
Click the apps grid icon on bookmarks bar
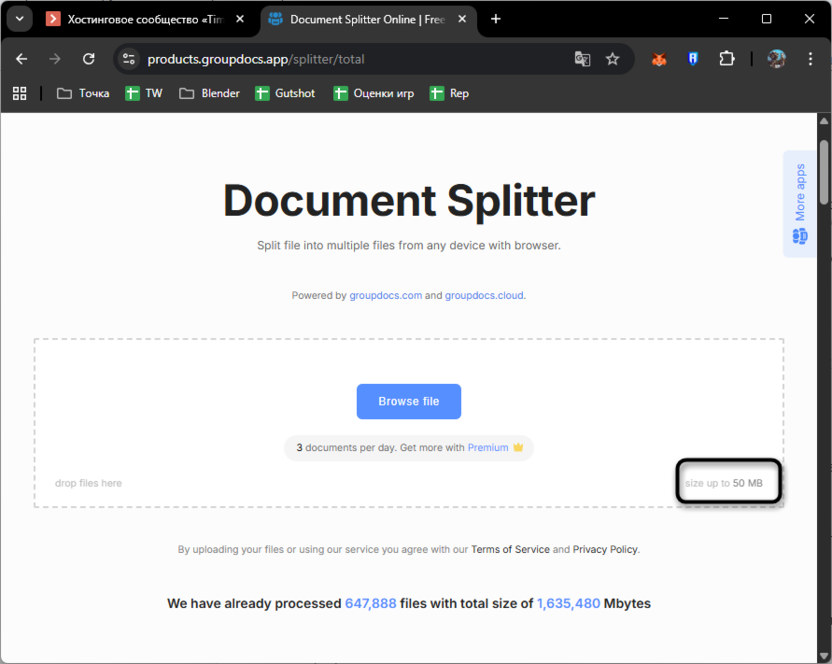point(19,93)
